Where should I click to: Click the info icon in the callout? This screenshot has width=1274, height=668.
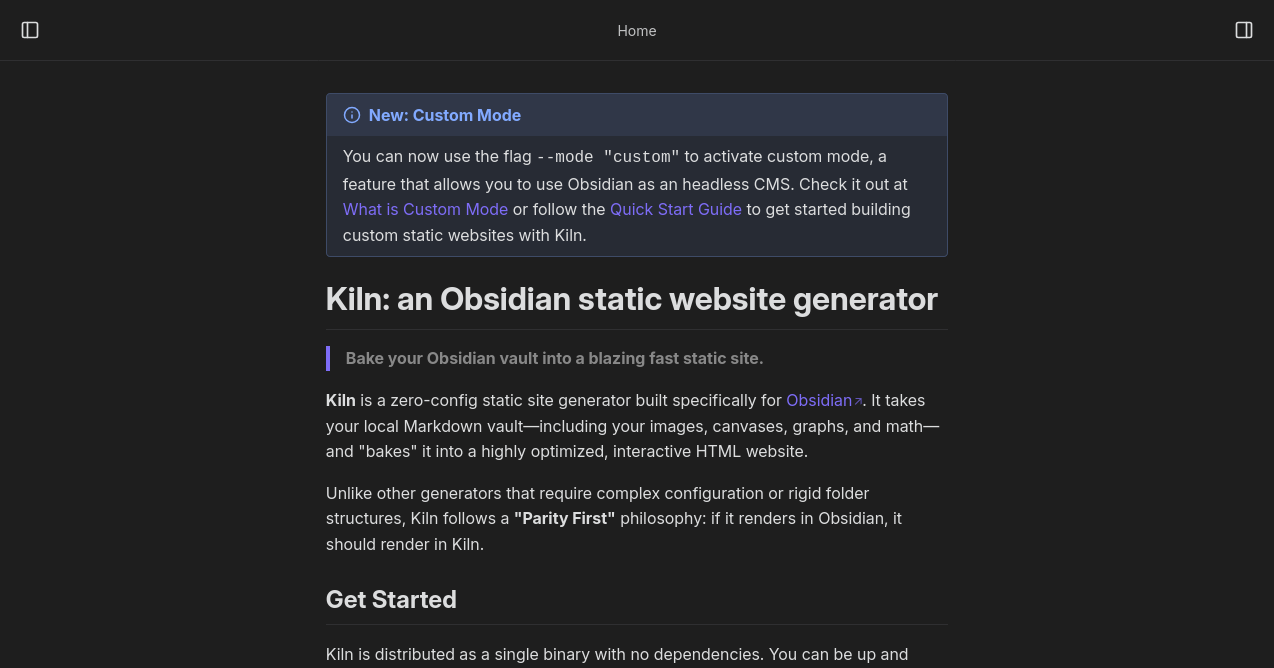[352, 115]
